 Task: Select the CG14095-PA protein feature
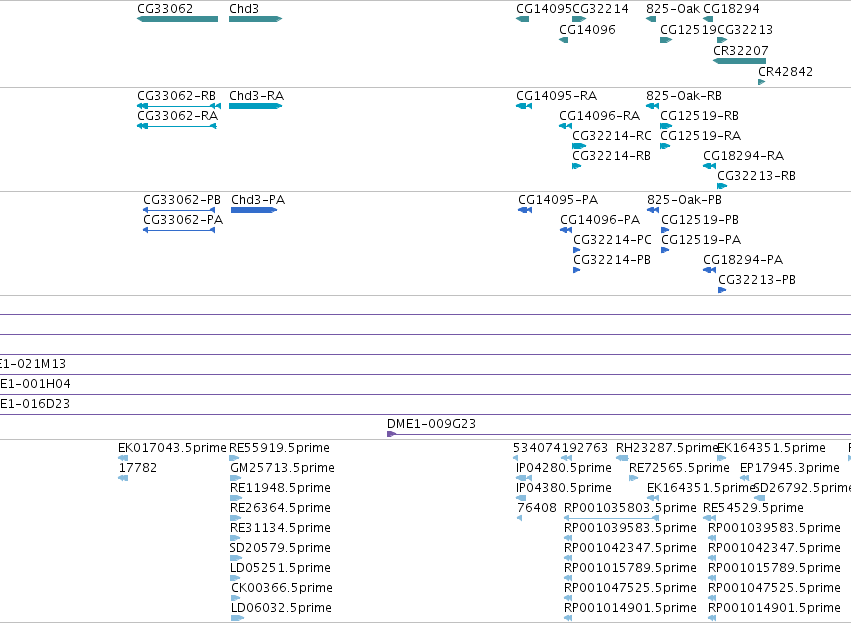525,210
